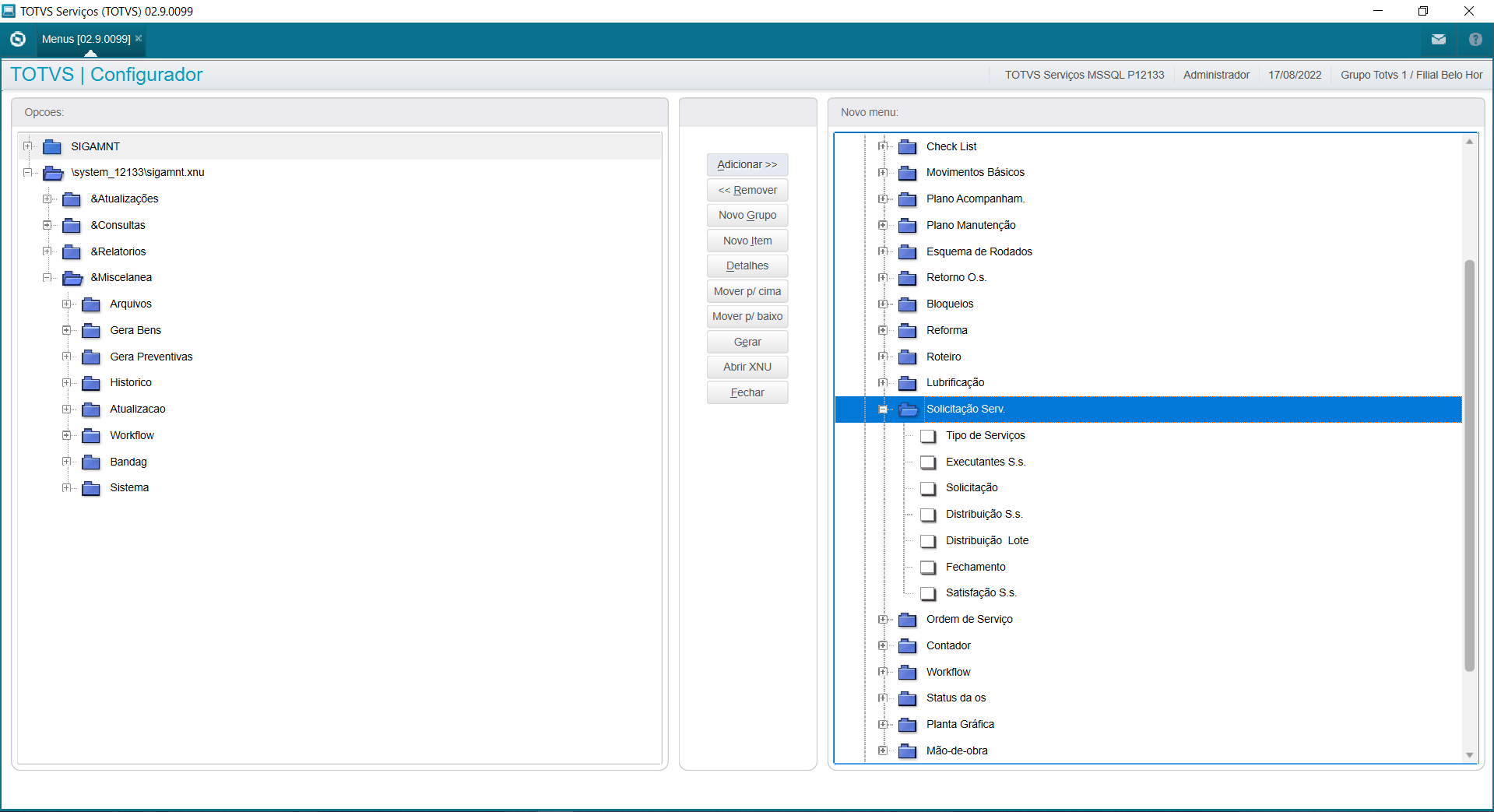Screen dimensions: 1494x812
Task: Click the Novo Grupo button
Action: click(x=747, y=215)
